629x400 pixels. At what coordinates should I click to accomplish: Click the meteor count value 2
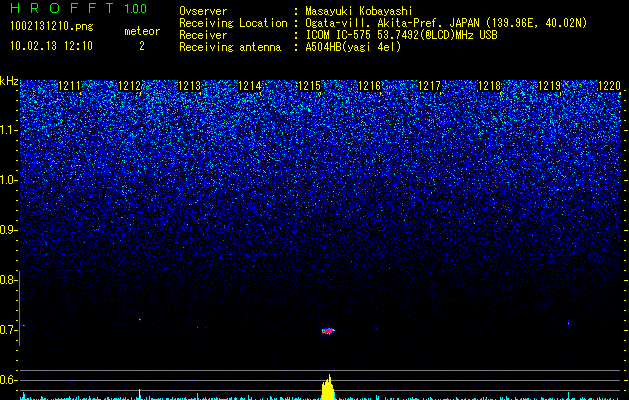[x=142, y=46]
